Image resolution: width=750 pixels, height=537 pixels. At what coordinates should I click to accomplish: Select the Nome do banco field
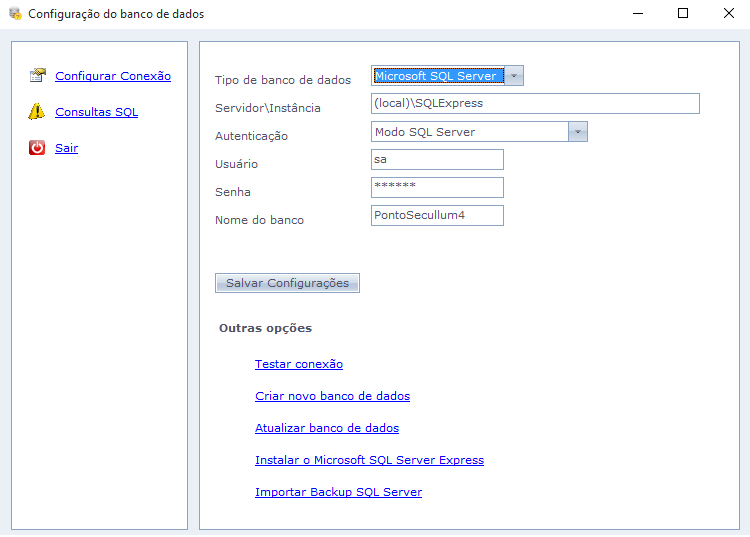pos(436,216)
